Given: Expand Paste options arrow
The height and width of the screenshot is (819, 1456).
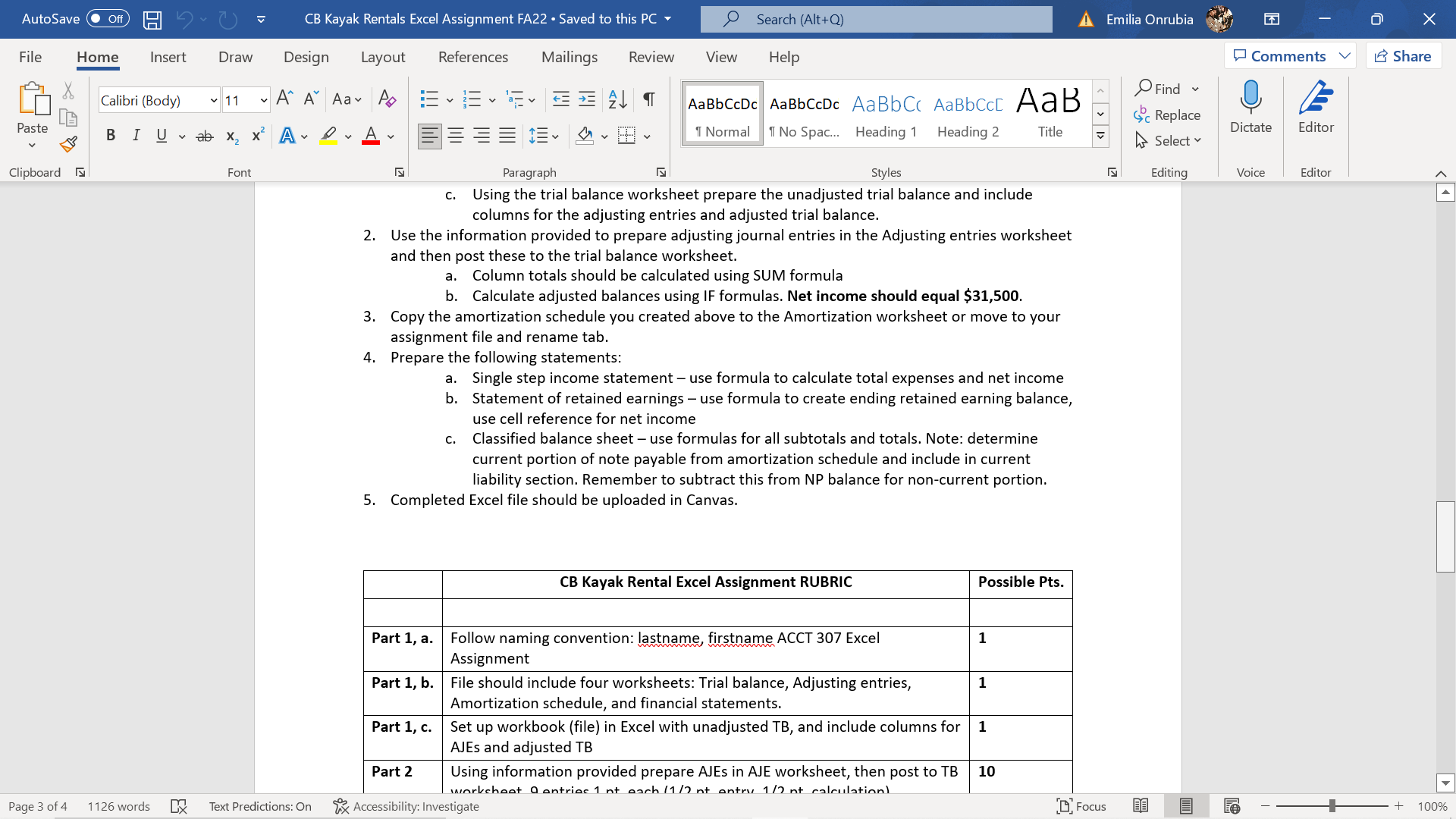Looking at the screenshot, I should [32, 146].
